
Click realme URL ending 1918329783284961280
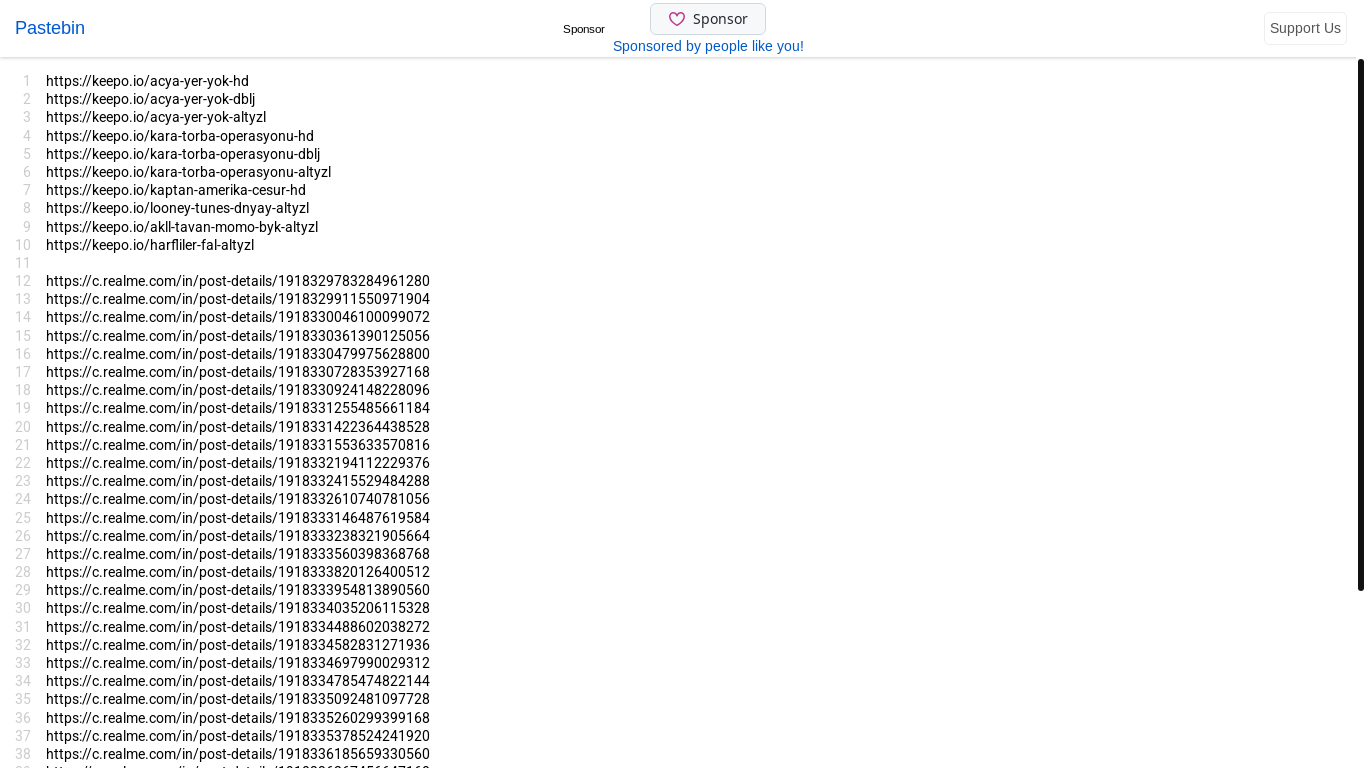(x=238, y=281)
